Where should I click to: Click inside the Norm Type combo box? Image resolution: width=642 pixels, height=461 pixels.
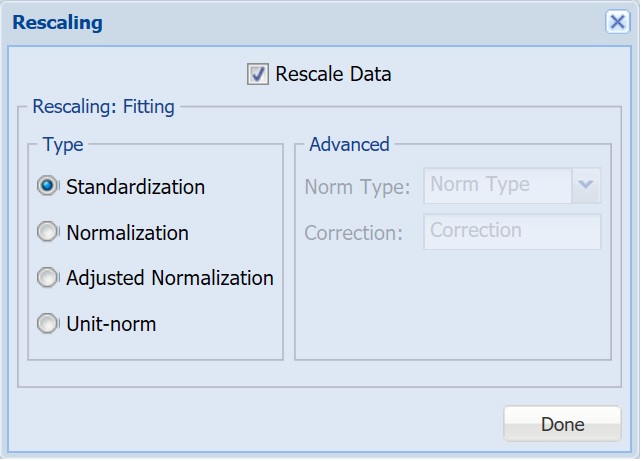[x=497, y=185]
